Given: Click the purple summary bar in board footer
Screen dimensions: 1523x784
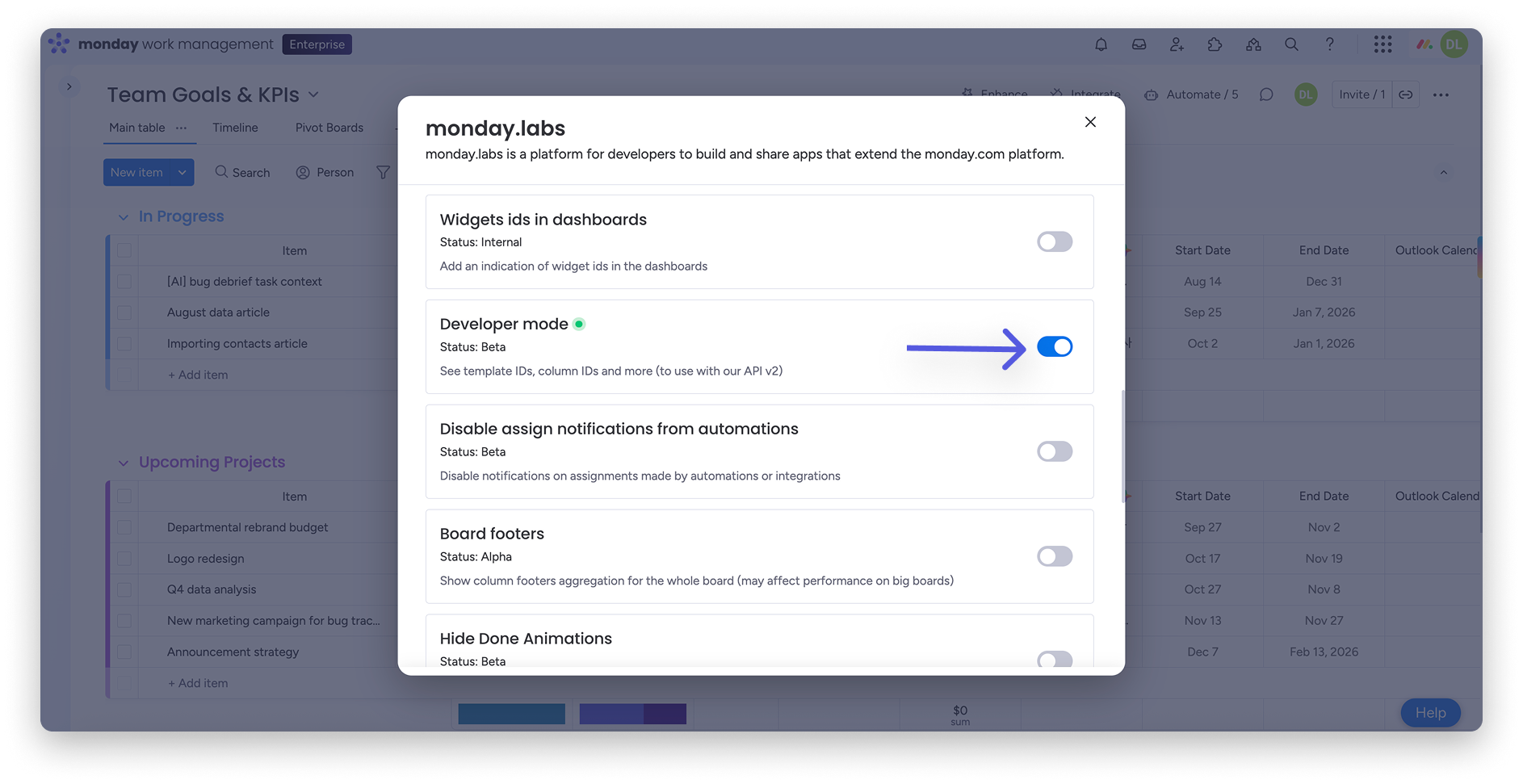Looking at the screenshot, I should click(x=633, y=714).
